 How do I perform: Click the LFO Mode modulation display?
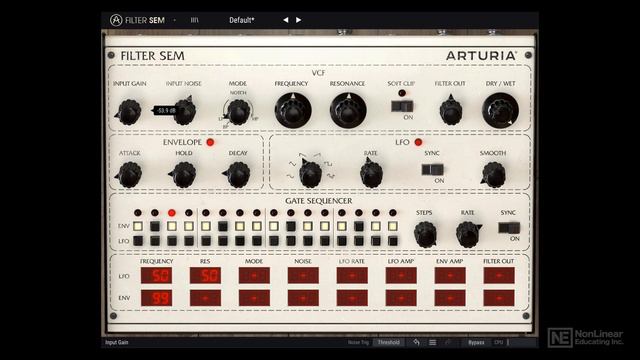point(254,276)
